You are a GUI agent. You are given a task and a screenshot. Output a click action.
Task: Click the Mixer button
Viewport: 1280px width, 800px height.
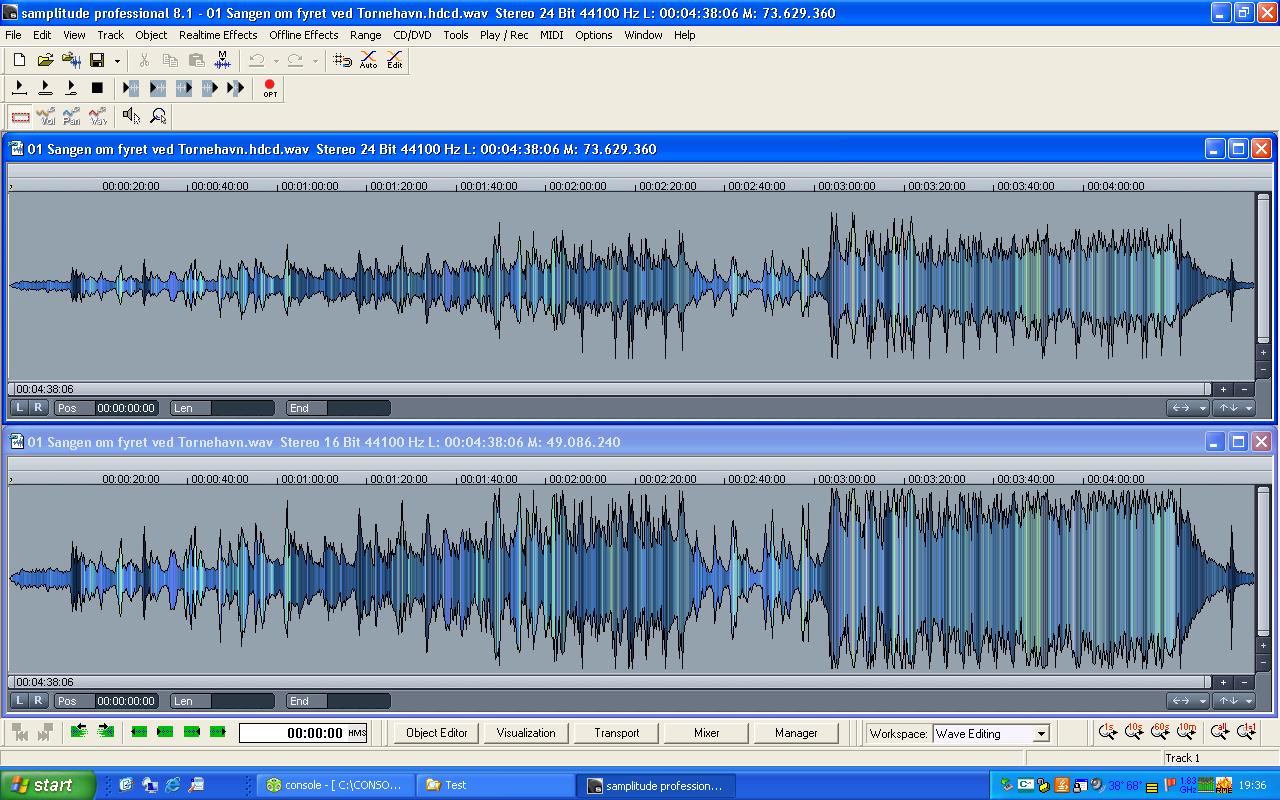tap(706, 733)
